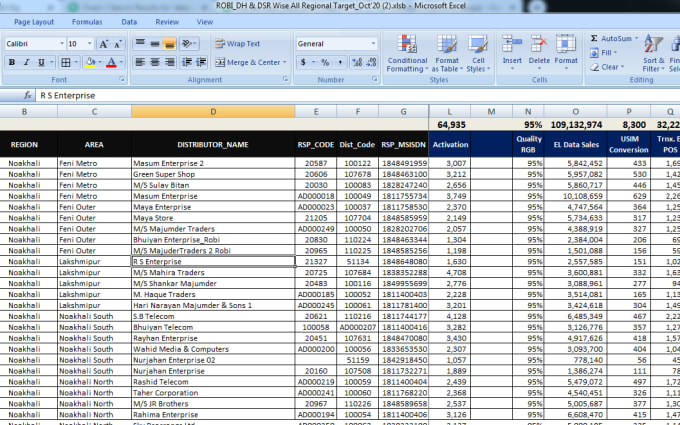Apply the yellow Fill Color

coord(90,62)
